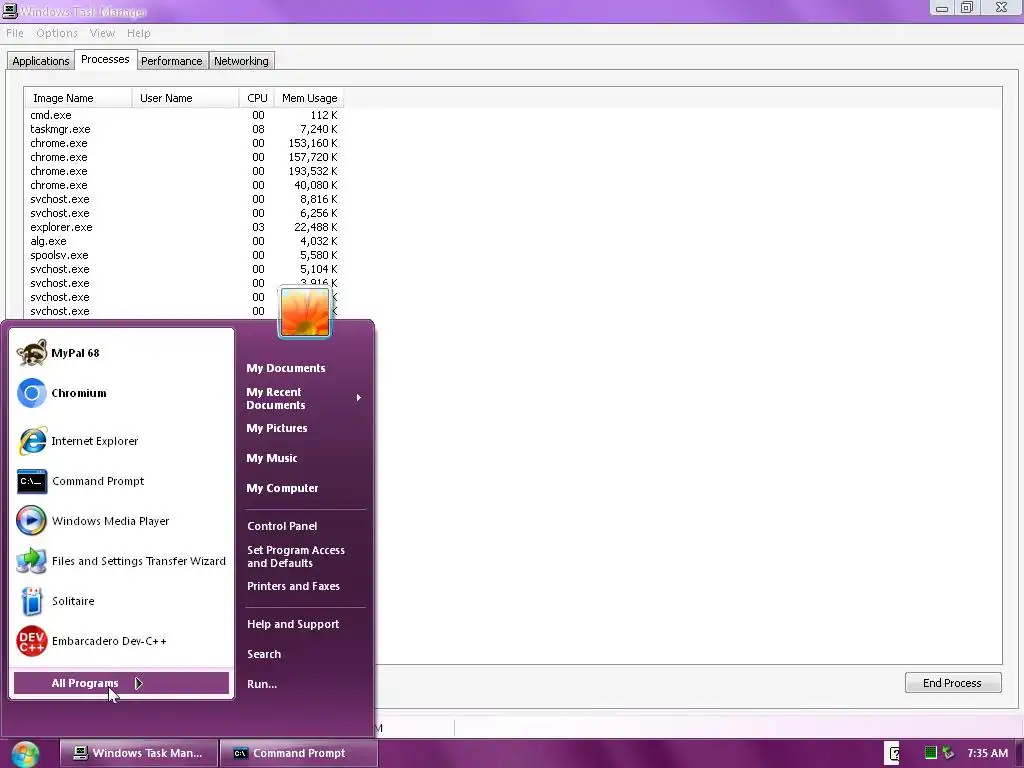The height and width of the screenshot is (768, 1024).
Task: Click Search in the start menu
Action: coord(264,654)
